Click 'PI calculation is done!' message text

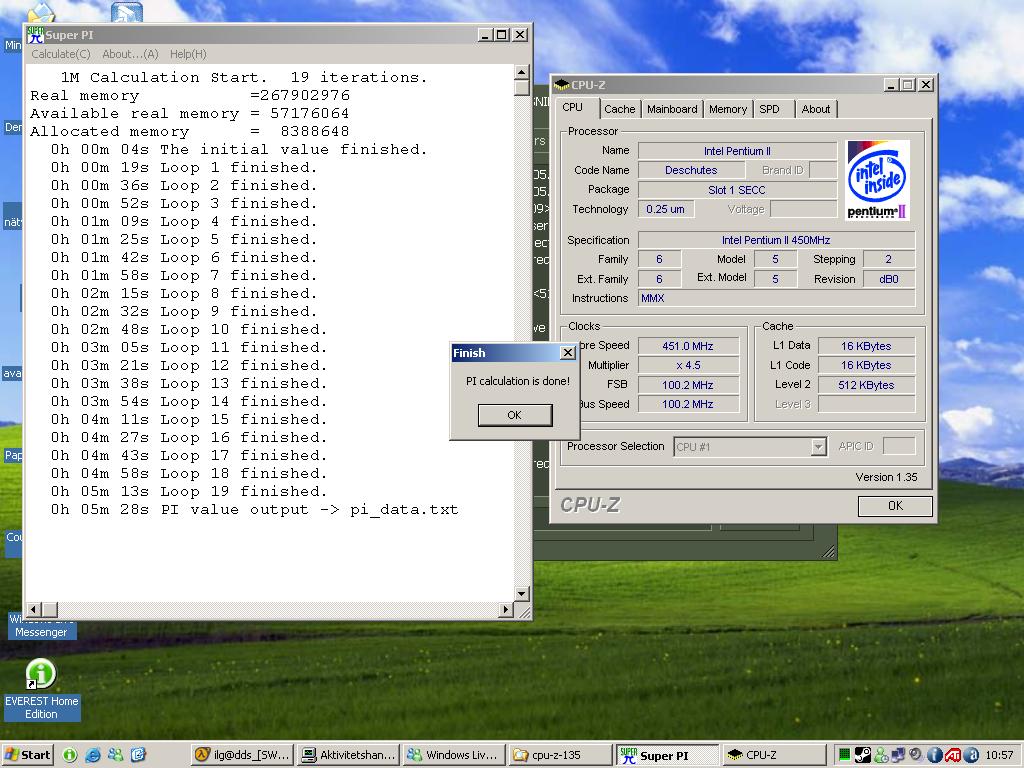pos(517,381)
